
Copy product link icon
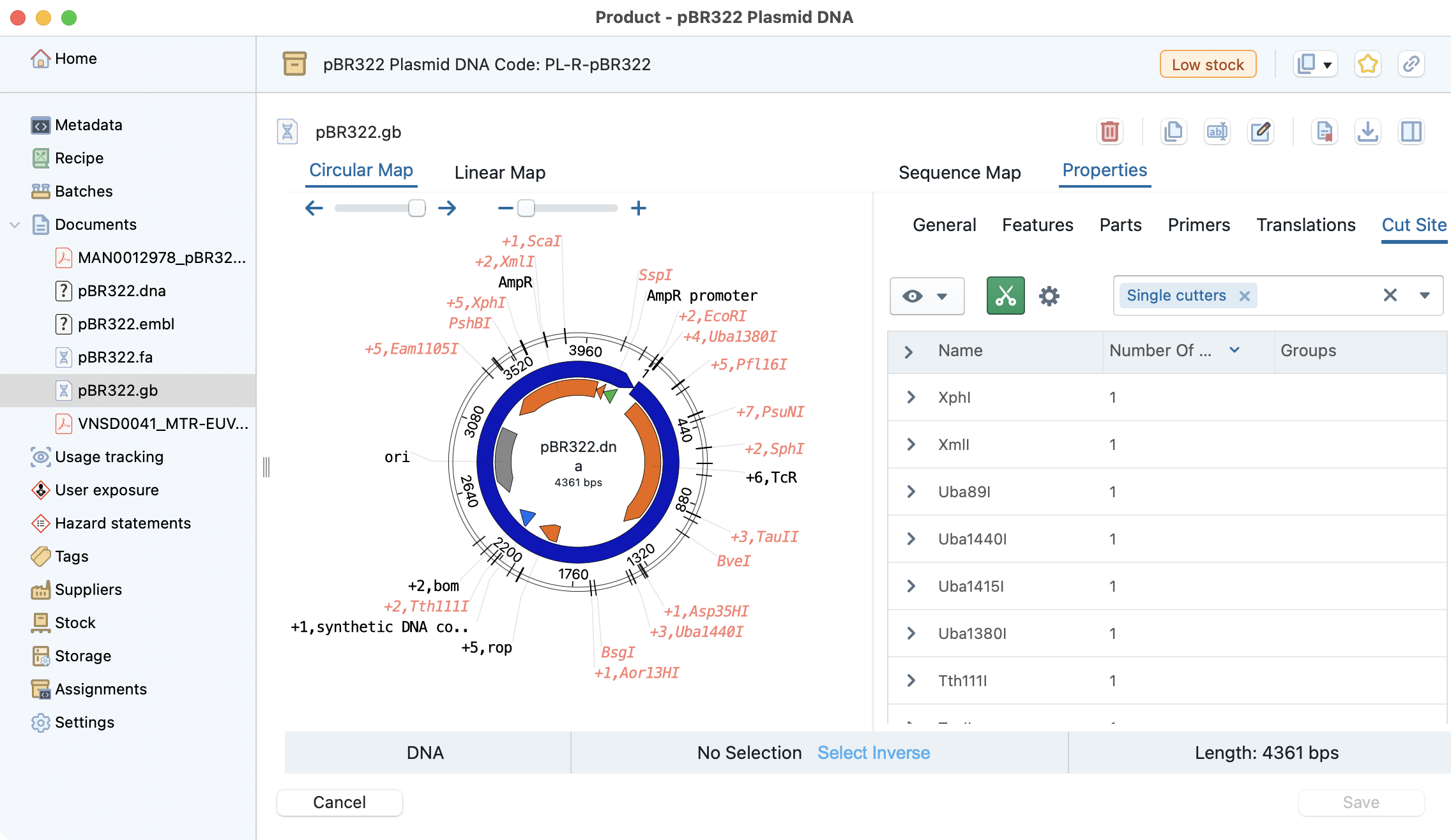point(1411,64)
